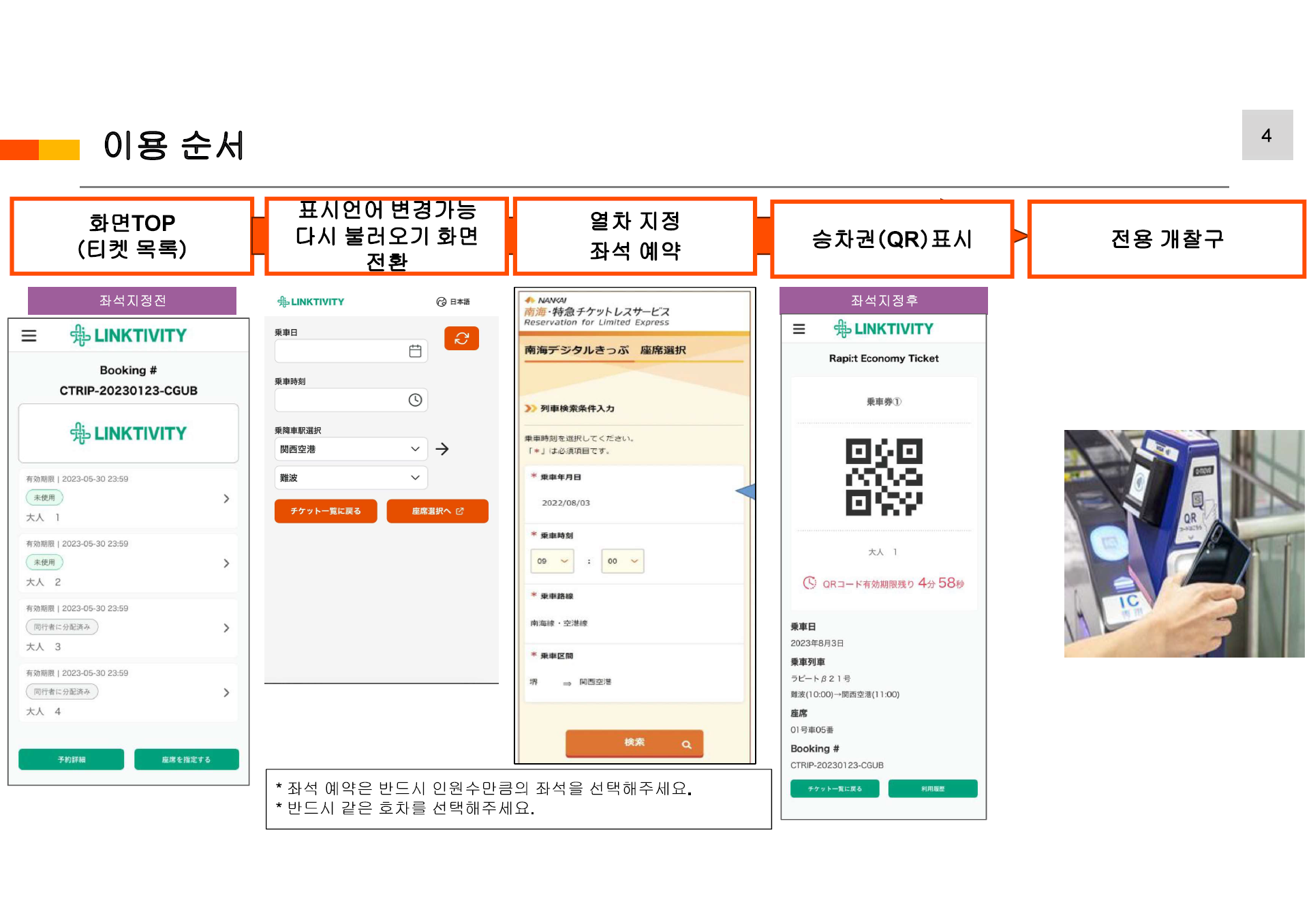This screenshot has height=924, width=1311.
Task: Click the 座席を指定する green button
Action: pos(187,759)
